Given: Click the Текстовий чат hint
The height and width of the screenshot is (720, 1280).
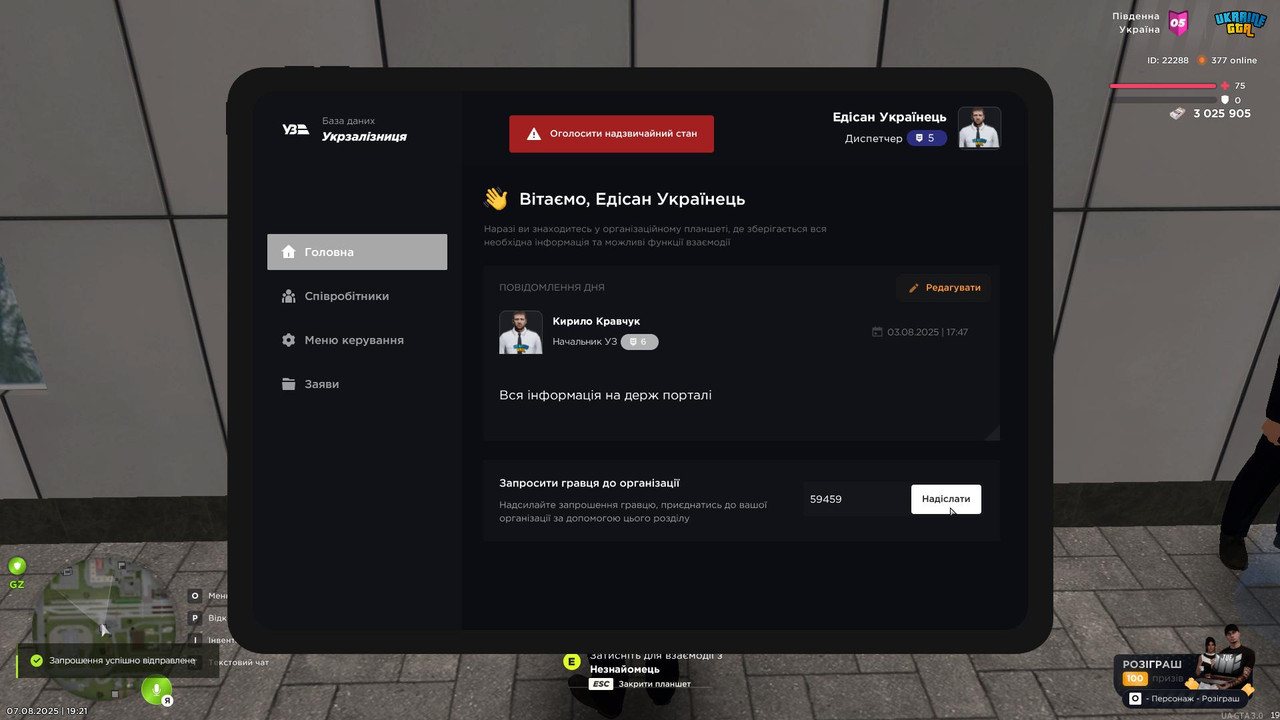Looking at the screenshot, I should point(238,662).
